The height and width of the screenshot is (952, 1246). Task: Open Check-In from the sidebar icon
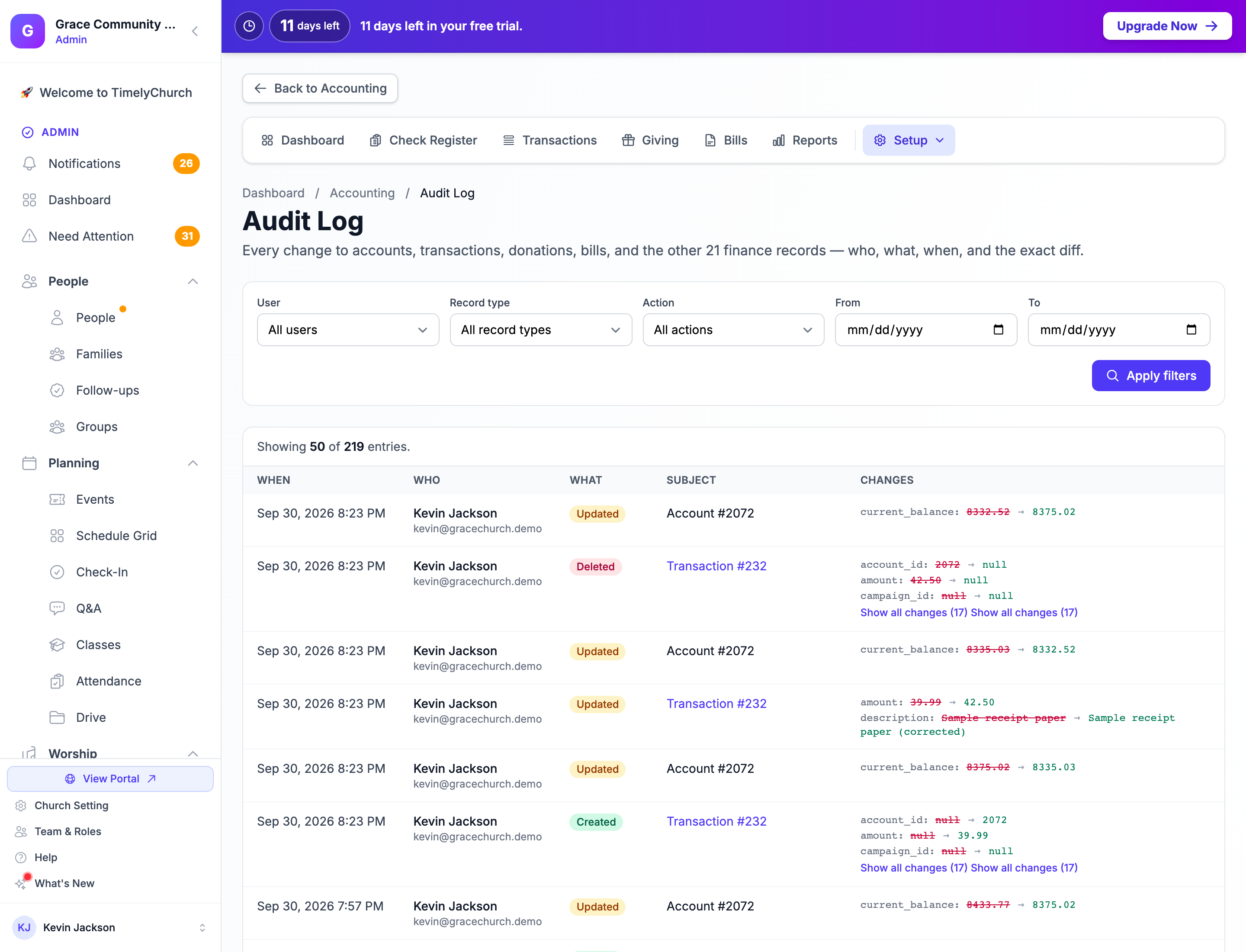click(57, 572)
